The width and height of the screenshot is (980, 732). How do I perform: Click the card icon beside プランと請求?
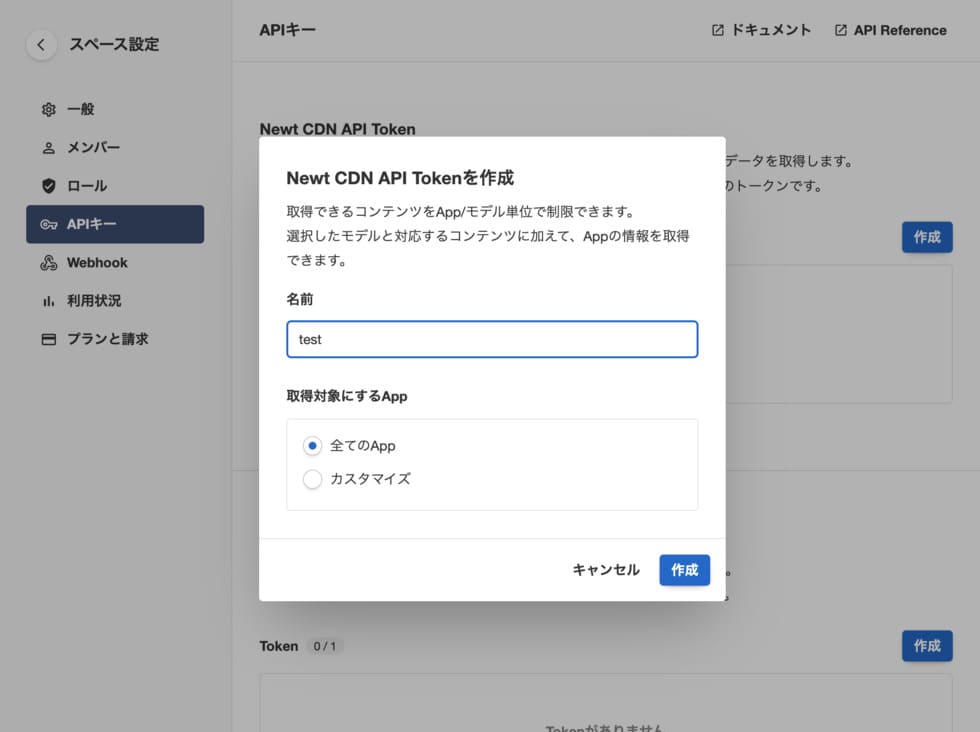tap(49, 339)
